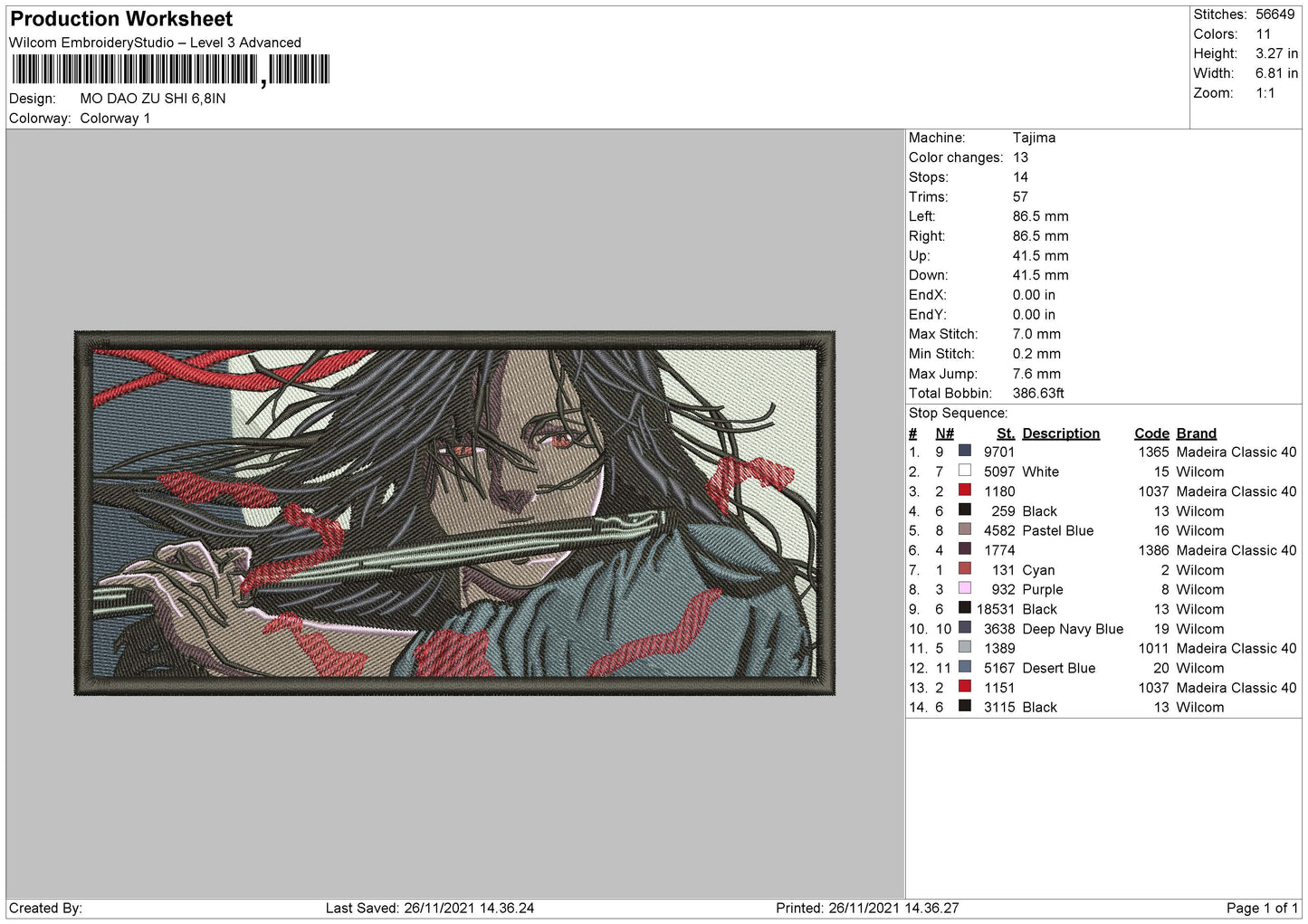Click the grey swatch for Madeira code 1011

point(965,647)
